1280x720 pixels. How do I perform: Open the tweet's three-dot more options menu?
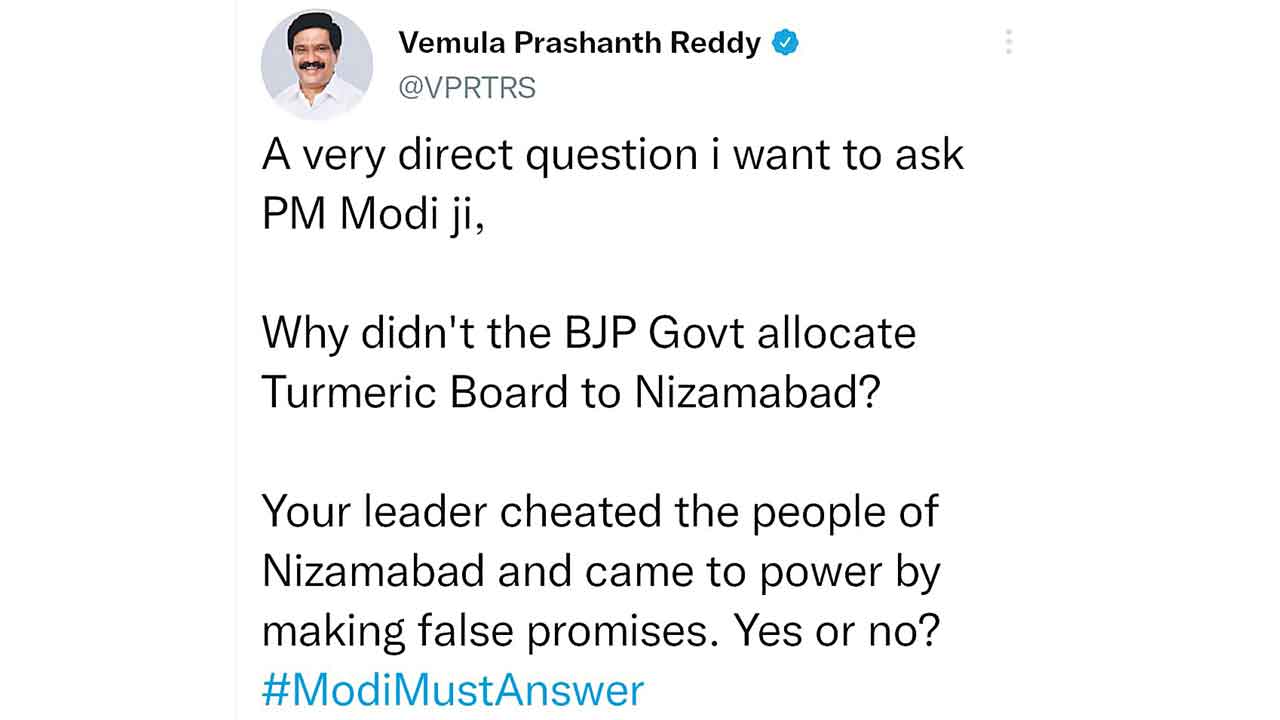click(1008, 42)
